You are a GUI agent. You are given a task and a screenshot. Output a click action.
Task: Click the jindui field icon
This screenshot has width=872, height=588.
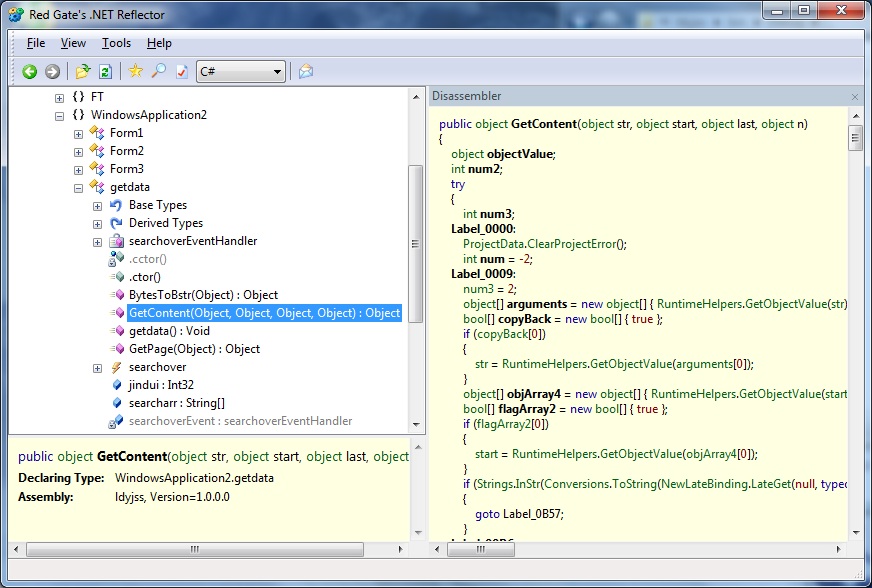pyautogui.click(x=117, y=385)
